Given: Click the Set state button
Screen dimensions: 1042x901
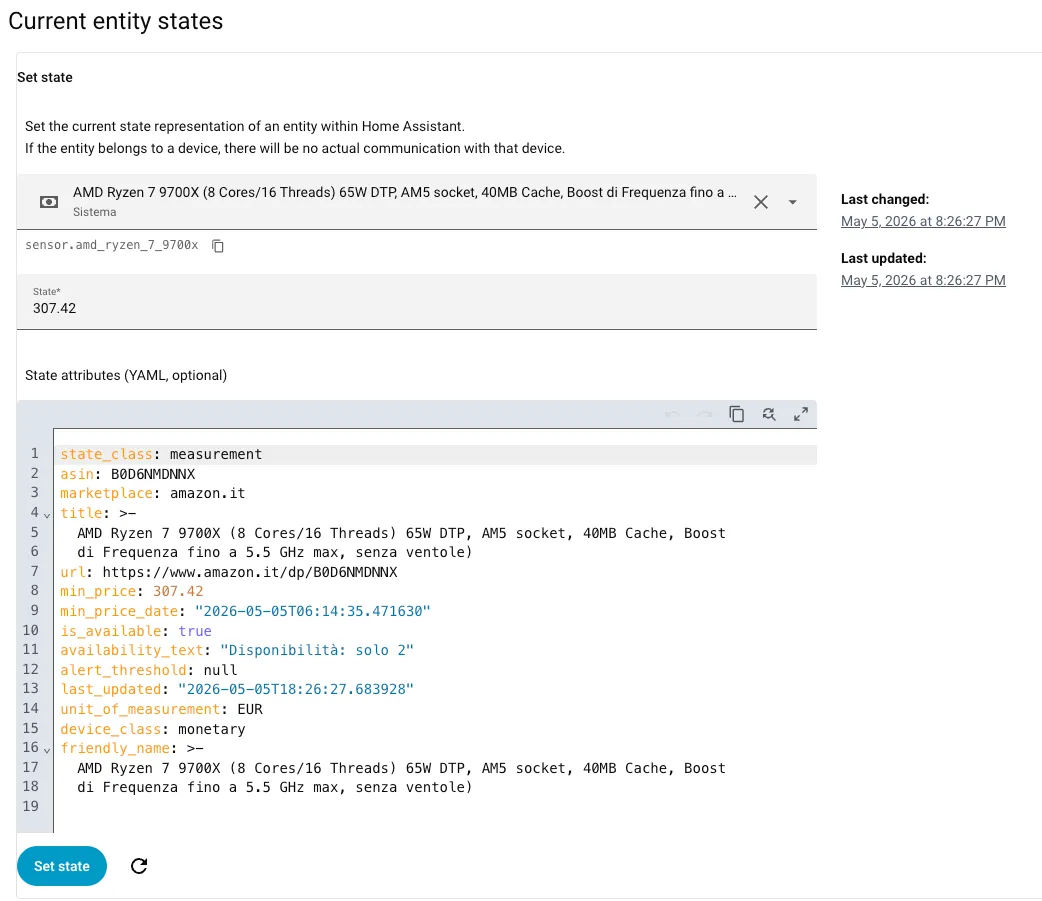Looking at the screenshot, I should point(62,866).
